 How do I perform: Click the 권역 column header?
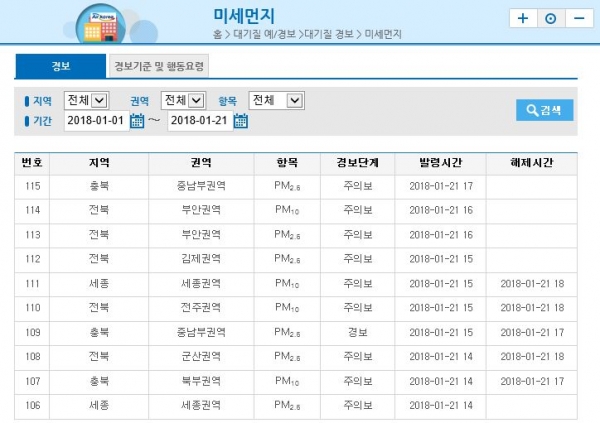[201, 163]
